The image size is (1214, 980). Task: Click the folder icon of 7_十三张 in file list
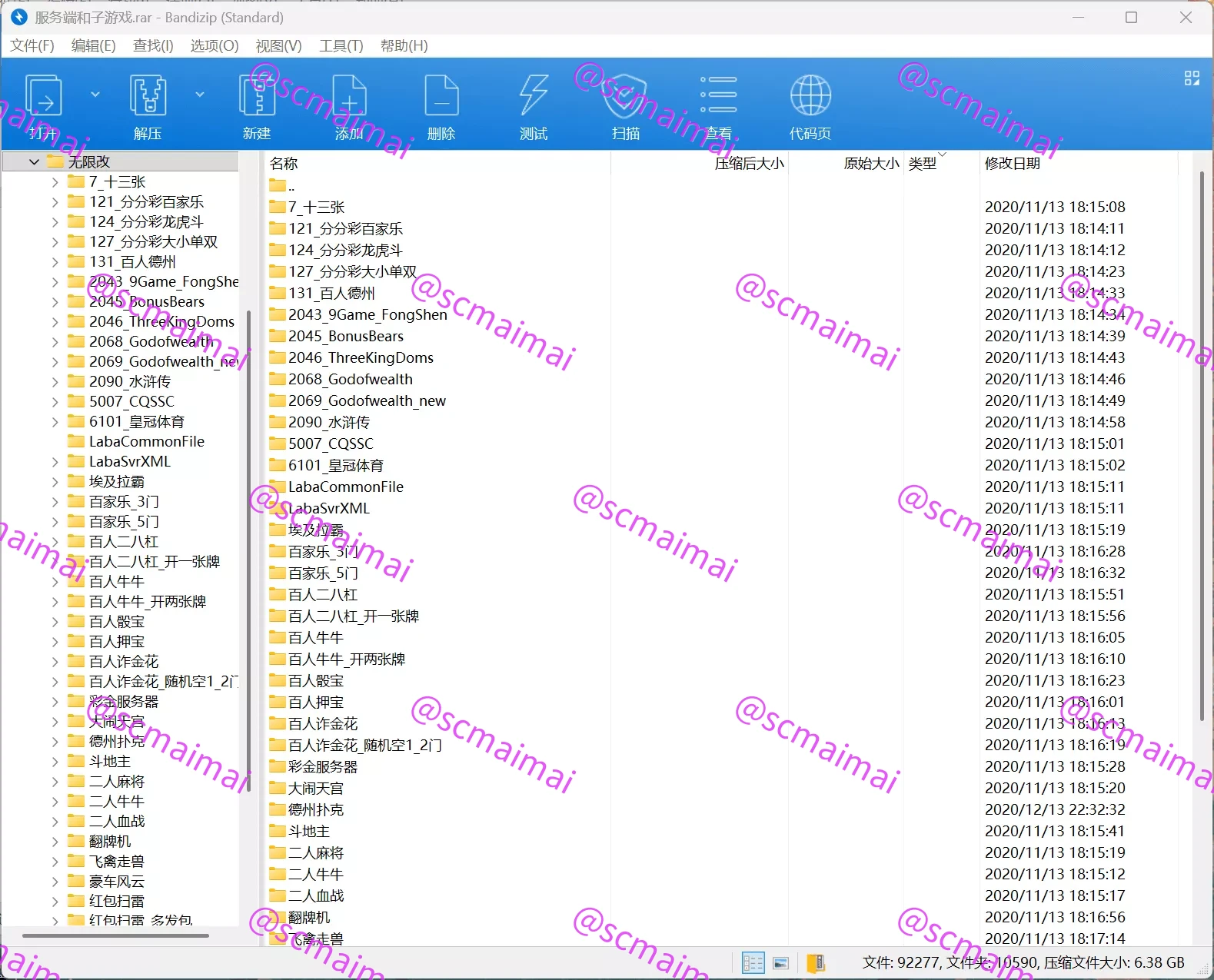pyautogui.click(x=278, y=207)
